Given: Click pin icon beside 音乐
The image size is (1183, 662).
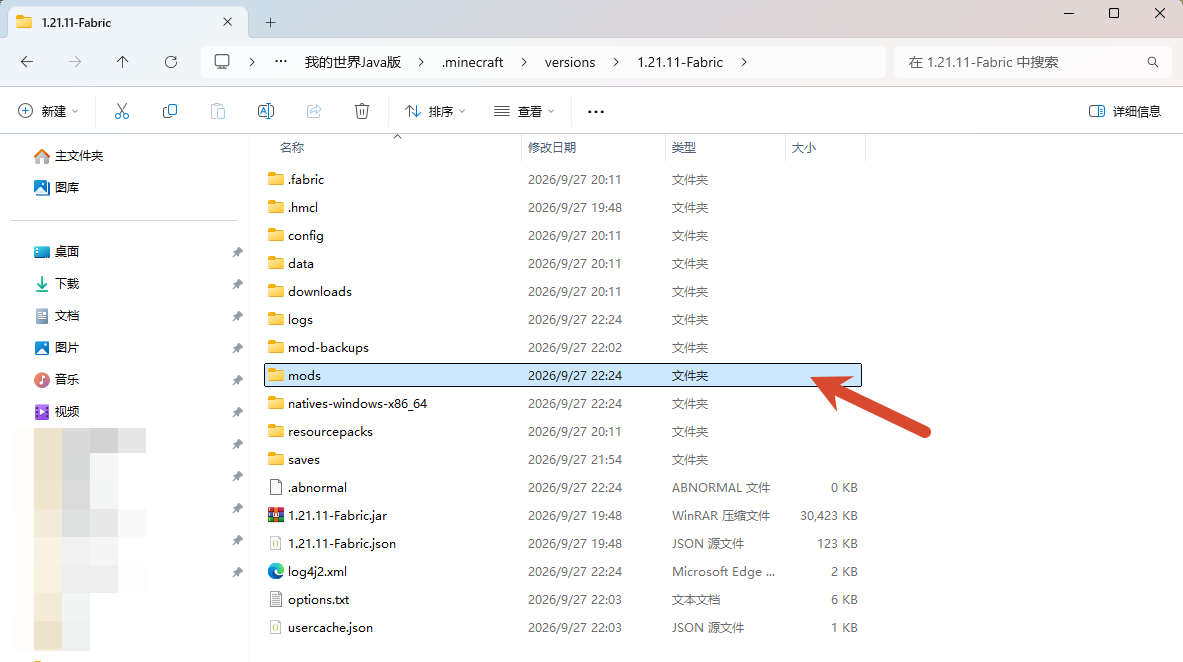Looking at the screenshot, I should coord(237,380).
